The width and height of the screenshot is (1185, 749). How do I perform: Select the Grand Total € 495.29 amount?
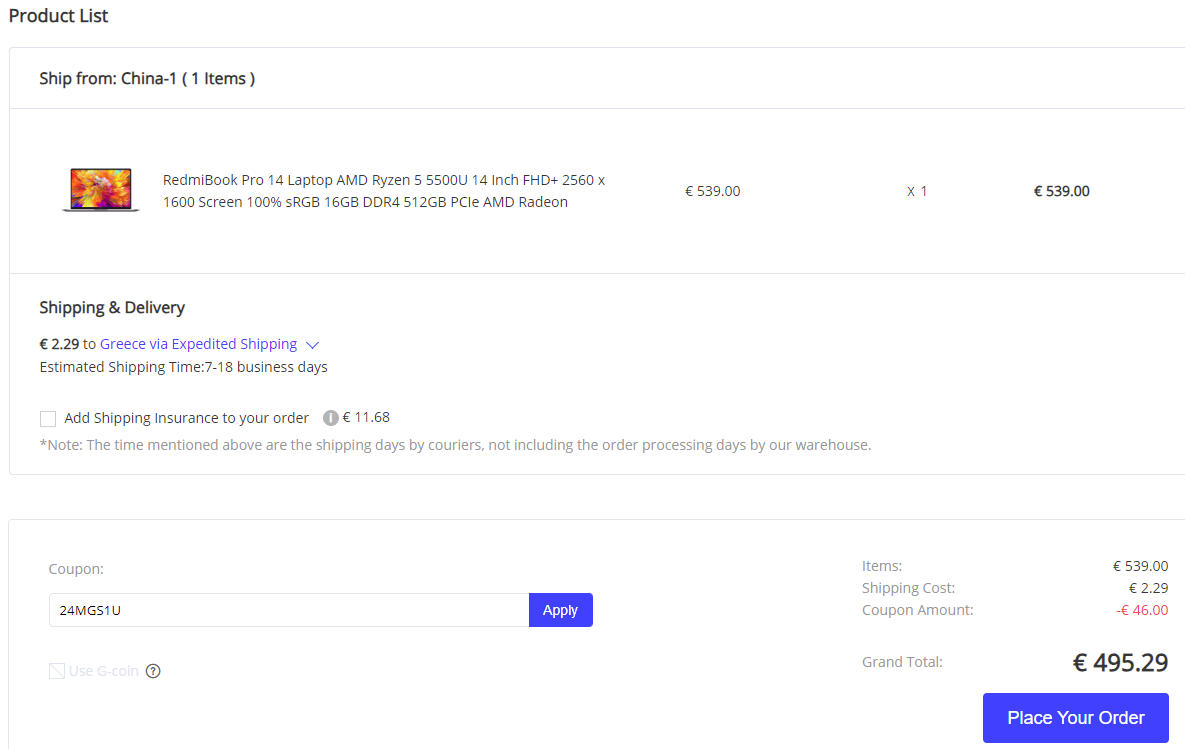click(x=1120, y=663)
